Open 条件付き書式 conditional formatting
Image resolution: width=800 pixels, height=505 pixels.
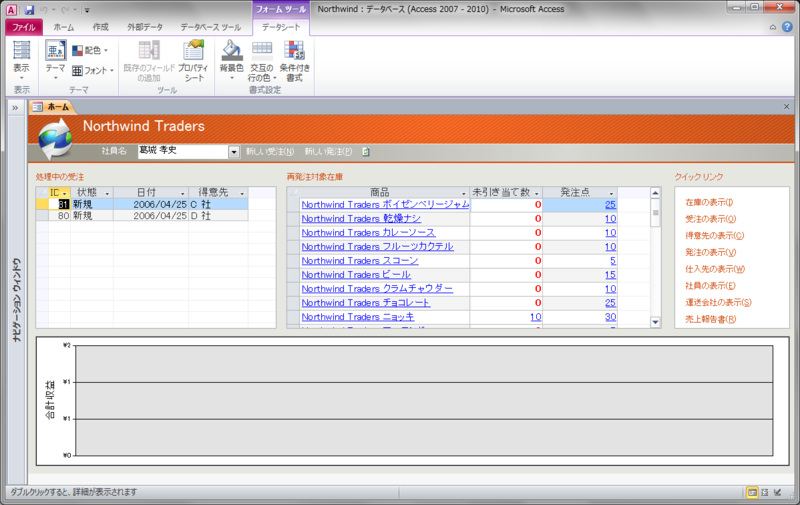click(x=294, y=61)
